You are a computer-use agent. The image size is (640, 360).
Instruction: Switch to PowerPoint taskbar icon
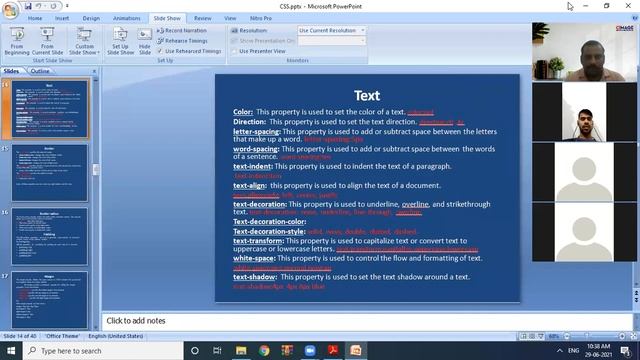coord(356,351)
